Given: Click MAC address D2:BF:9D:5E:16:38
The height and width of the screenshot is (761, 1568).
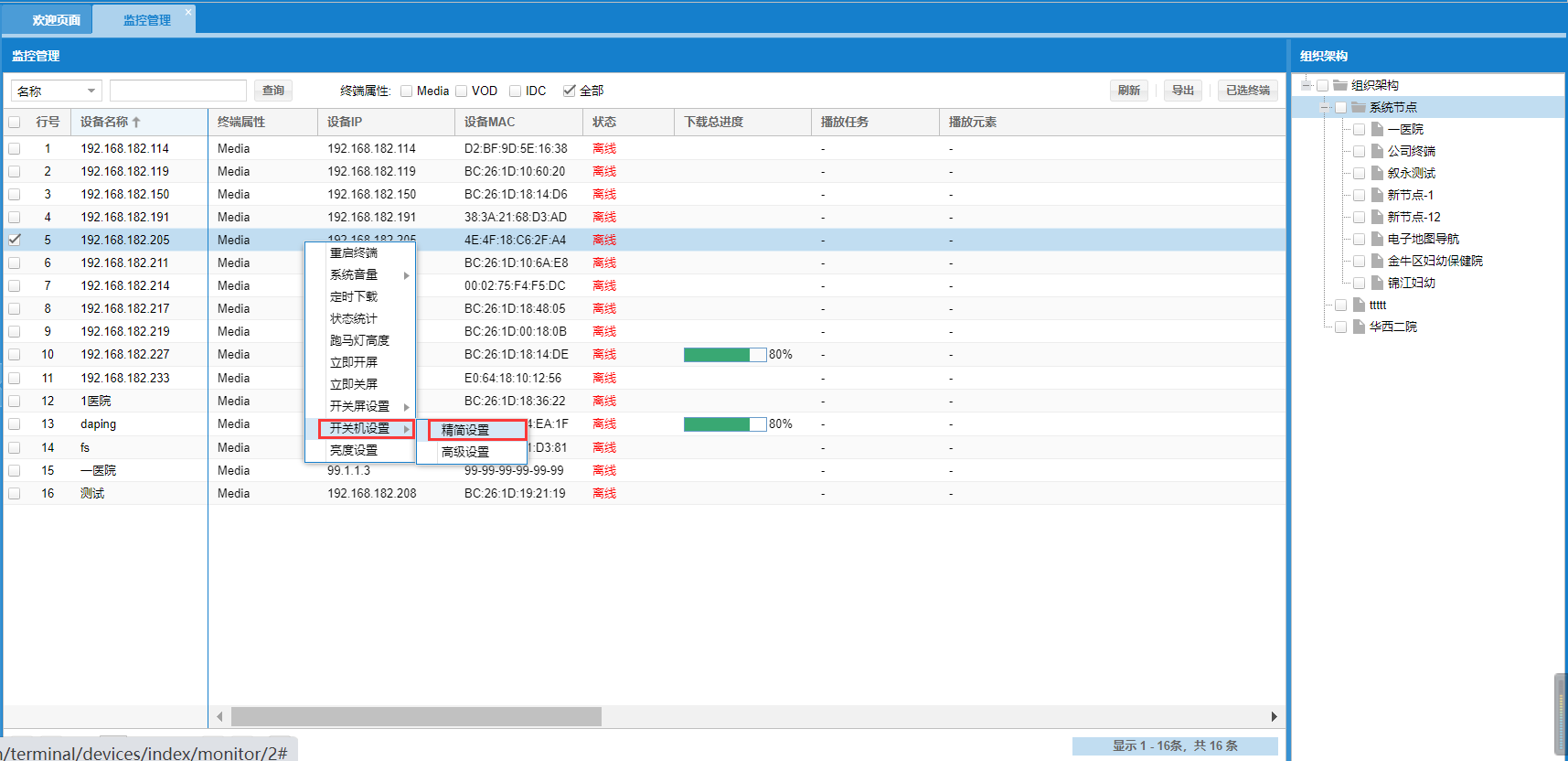Looking at the screenshot, I should click(x=516, y=148).
